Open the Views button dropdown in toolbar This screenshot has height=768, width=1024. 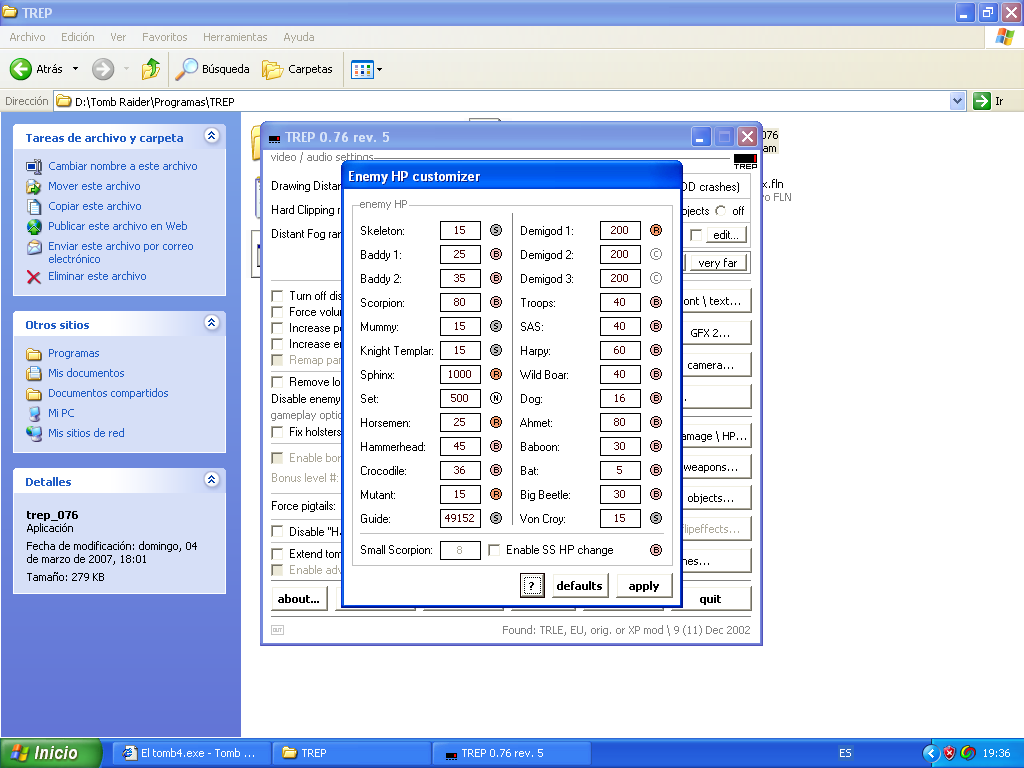tap(379, 69)
